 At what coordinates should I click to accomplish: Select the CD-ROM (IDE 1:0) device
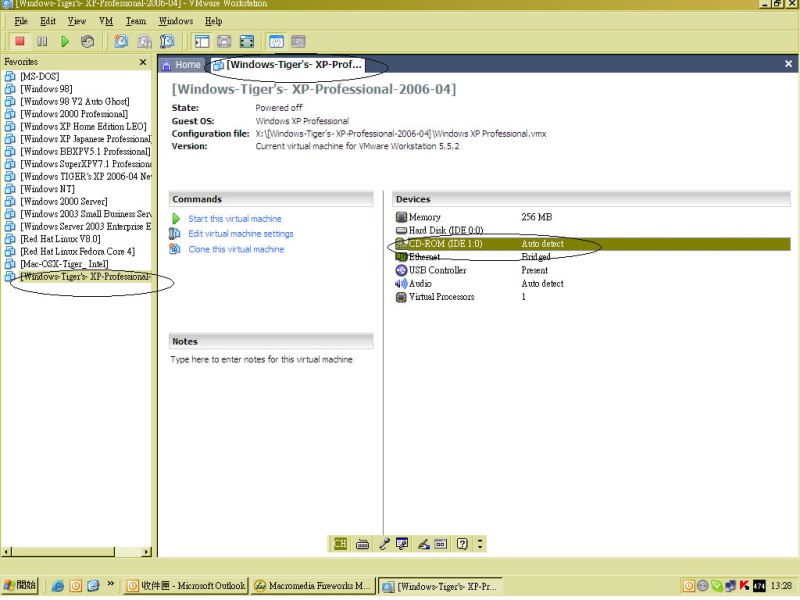pos(592,243)
